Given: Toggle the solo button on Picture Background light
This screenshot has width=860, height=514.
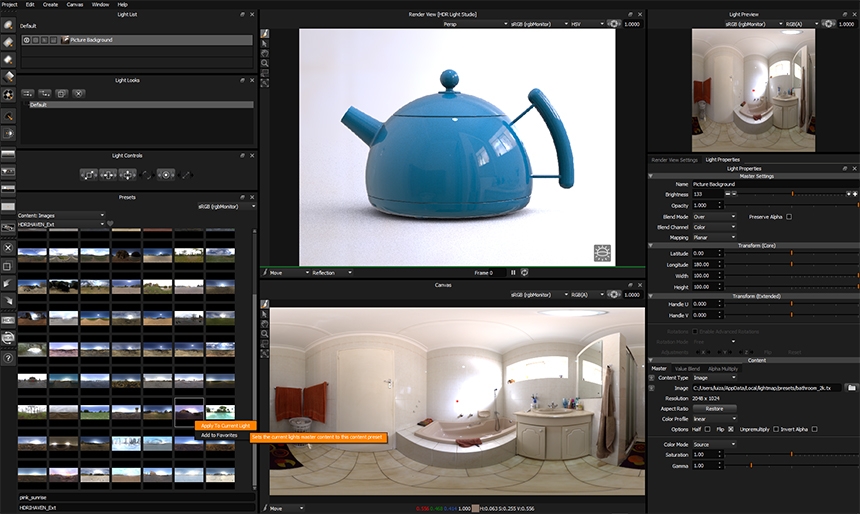Looking at the screenshot, I should [x=36, y=40].
